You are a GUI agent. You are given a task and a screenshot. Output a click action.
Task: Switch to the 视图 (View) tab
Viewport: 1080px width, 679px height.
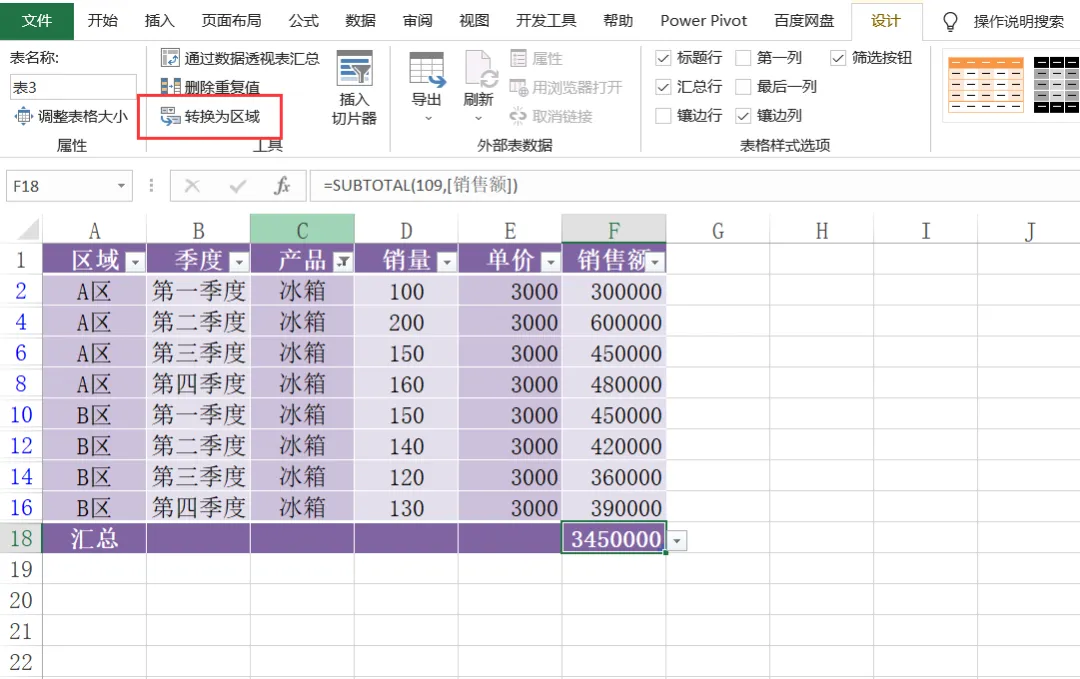pos(474,21)
